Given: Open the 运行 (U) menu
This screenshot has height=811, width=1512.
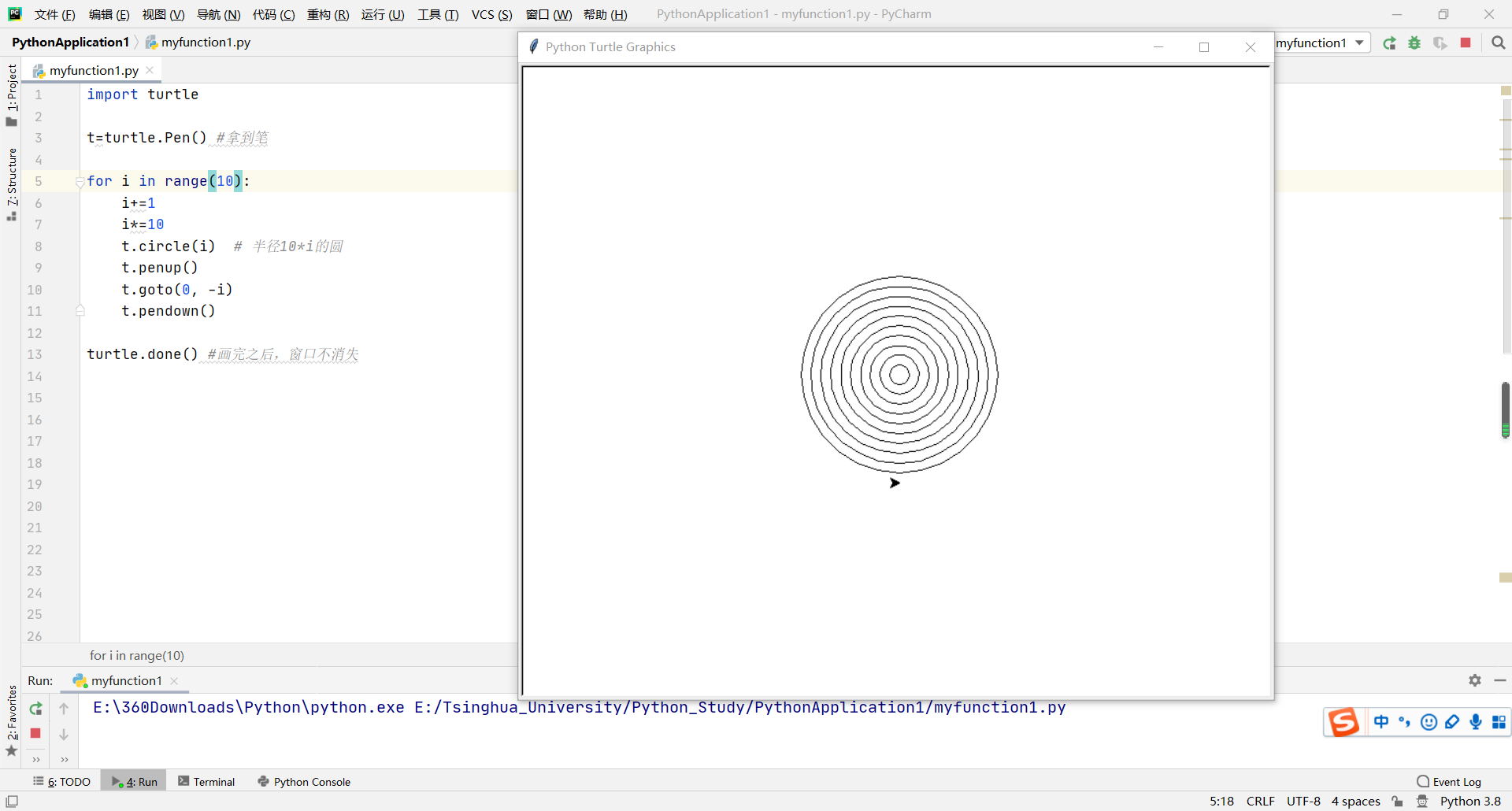Looking at the screenshot, I should [x=383, y=15].
